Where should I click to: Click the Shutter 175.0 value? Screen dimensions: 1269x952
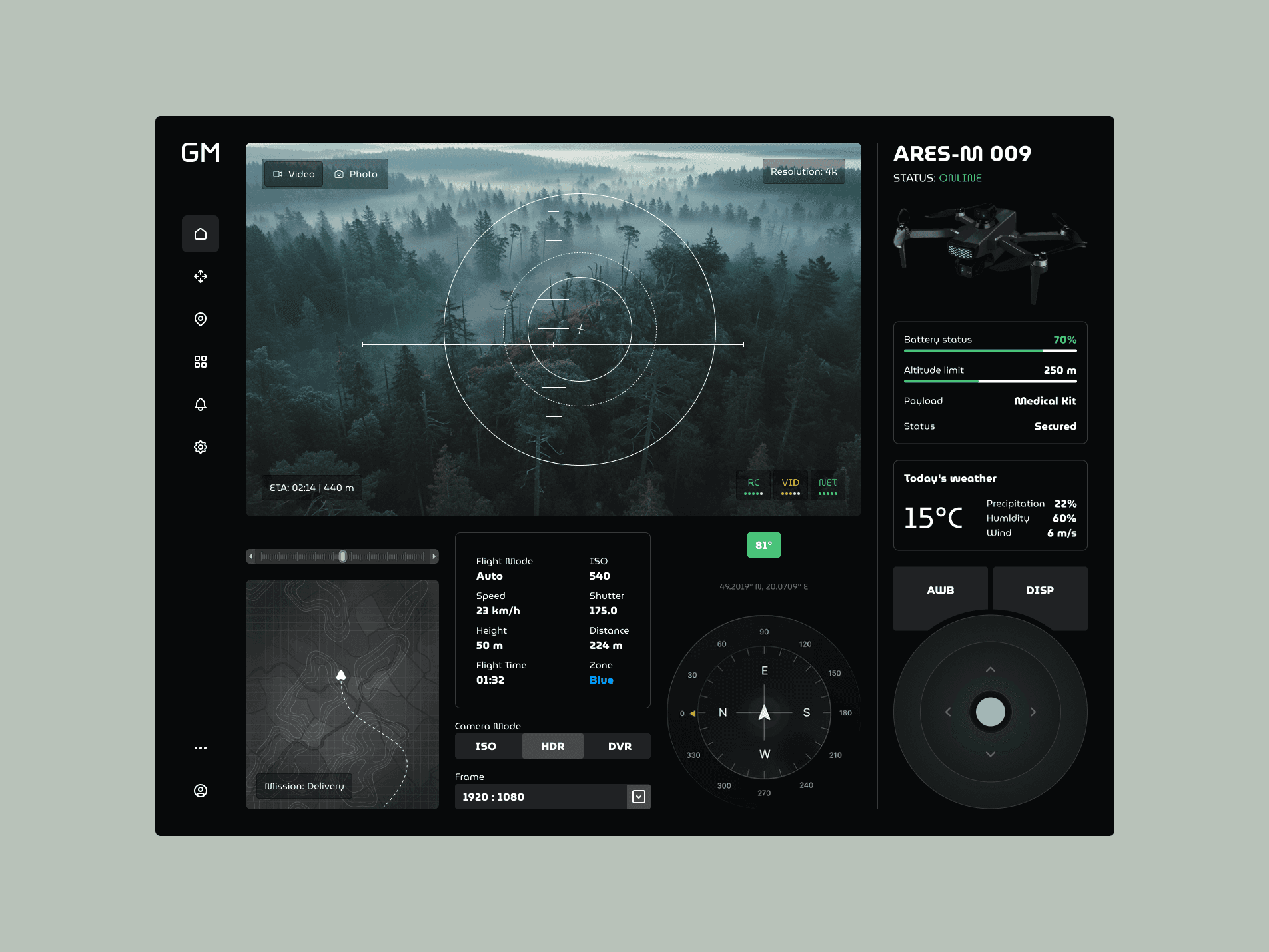[604, 610]
